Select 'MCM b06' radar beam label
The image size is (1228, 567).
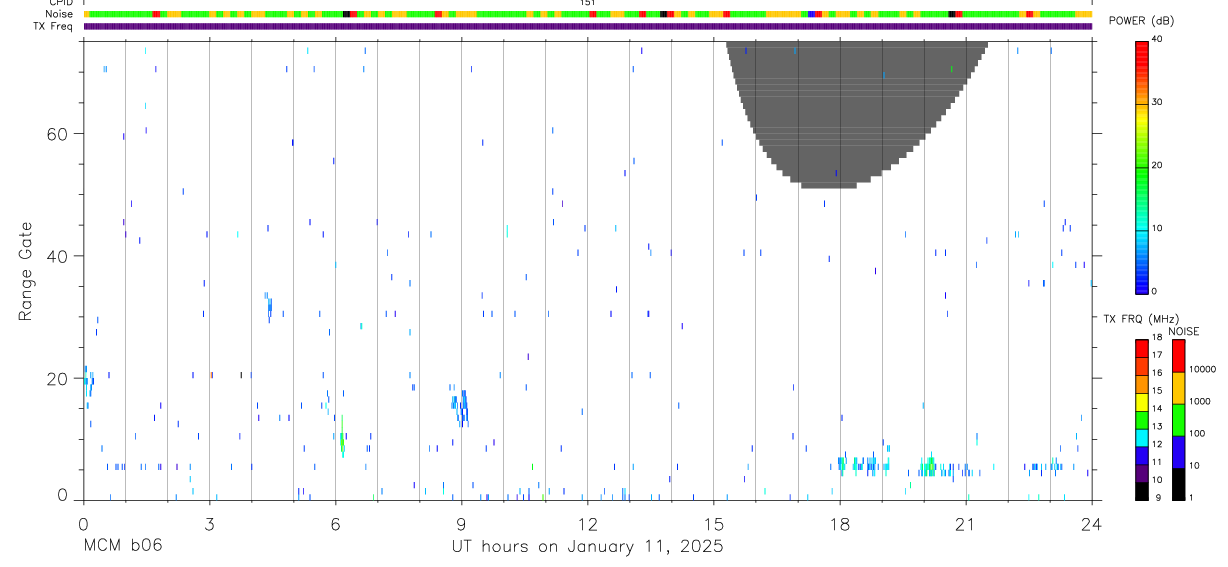[123, 546]
